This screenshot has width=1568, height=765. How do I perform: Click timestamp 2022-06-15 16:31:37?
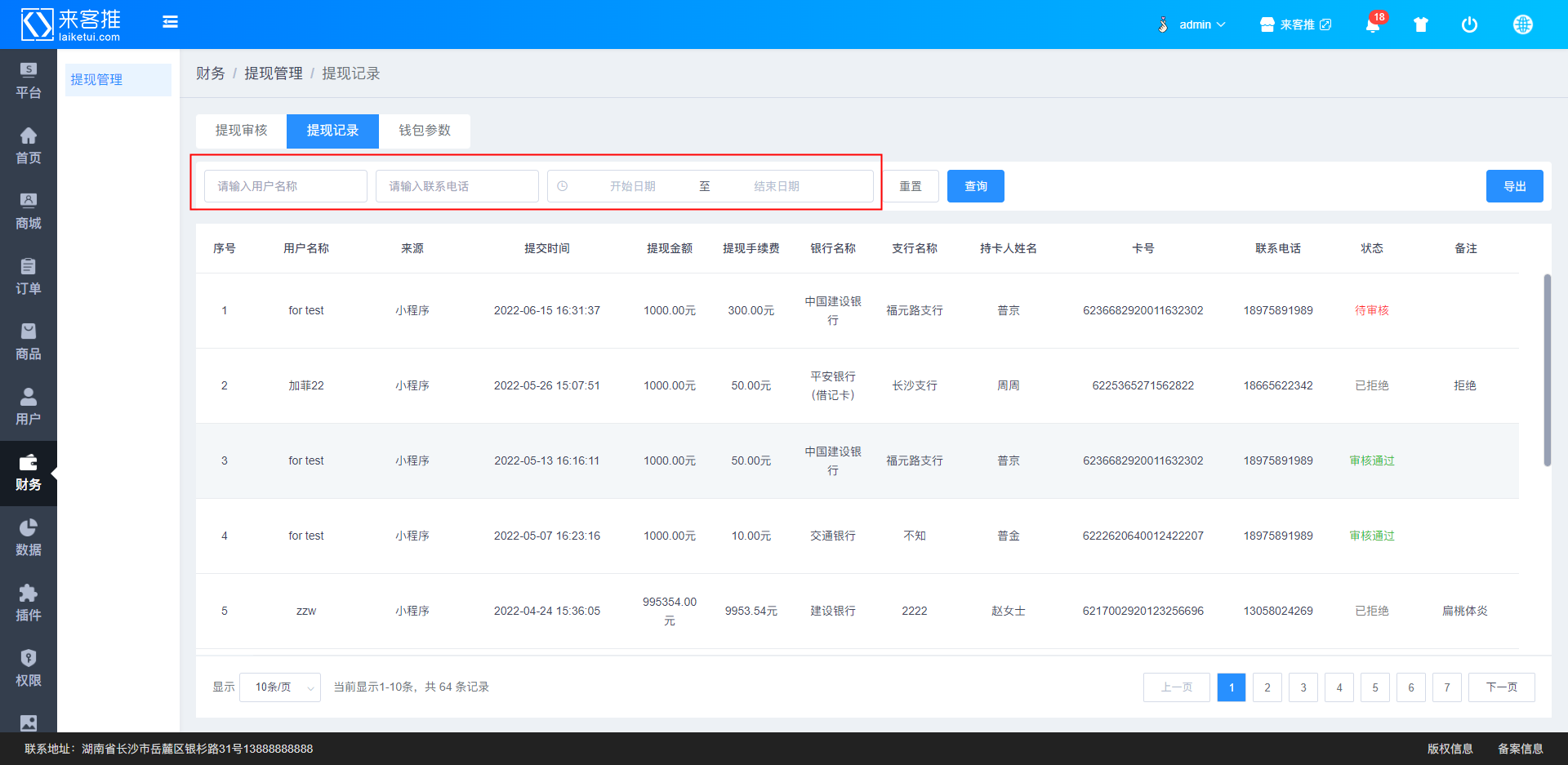tap(547, 310)
